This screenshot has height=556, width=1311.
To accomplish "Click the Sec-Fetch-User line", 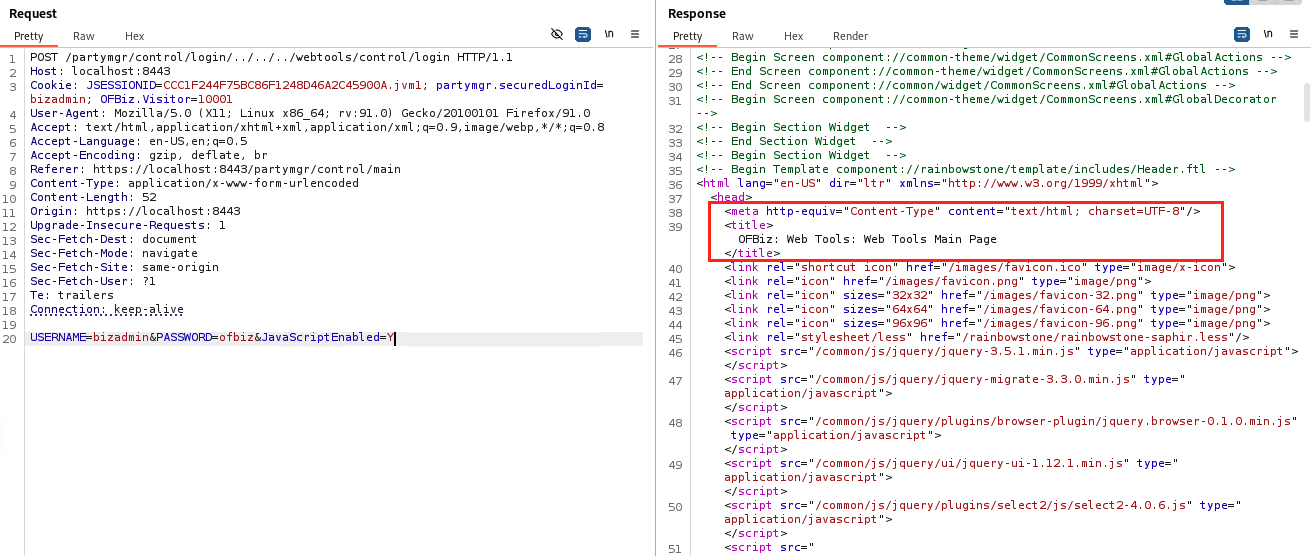I will pyautogui.click(x=93, y=282).
